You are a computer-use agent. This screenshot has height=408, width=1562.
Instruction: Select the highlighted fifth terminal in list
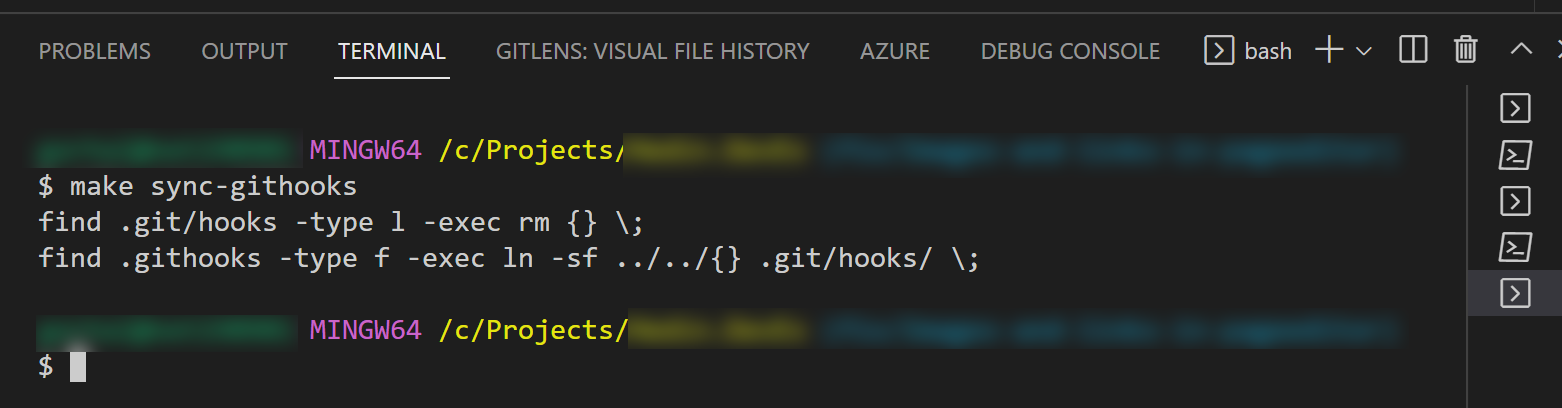[x=1516, y=292]
